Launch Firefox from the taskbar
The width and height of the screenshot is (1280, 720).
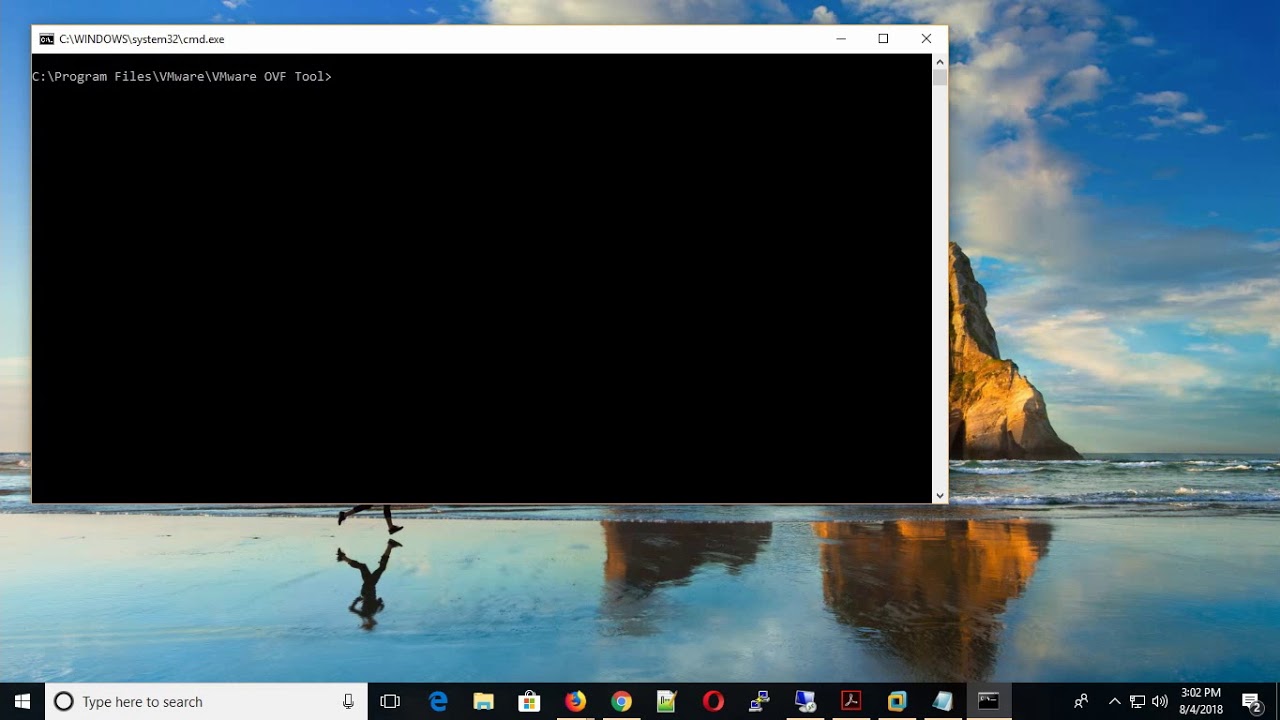[575, 701]
